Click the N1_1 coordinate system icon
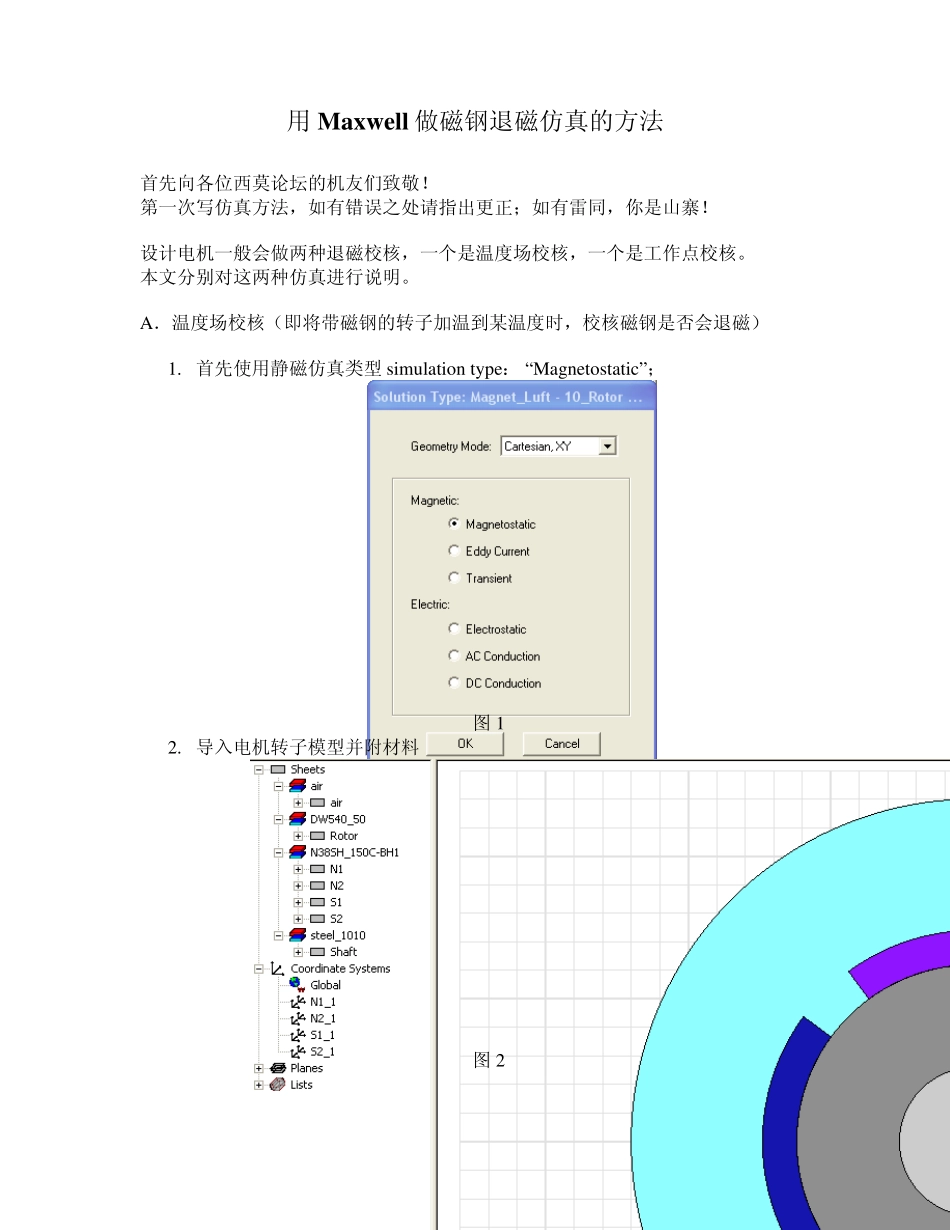Viewport: 950px width, 1230px height. (297, 1002)
